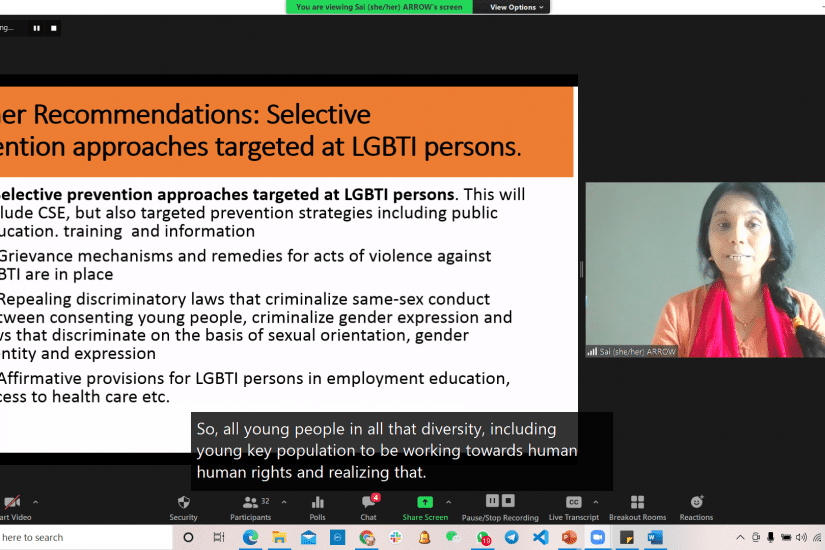Click the top-left recording indicator pause button
825x550 pixels.
[x=37, y=28]
